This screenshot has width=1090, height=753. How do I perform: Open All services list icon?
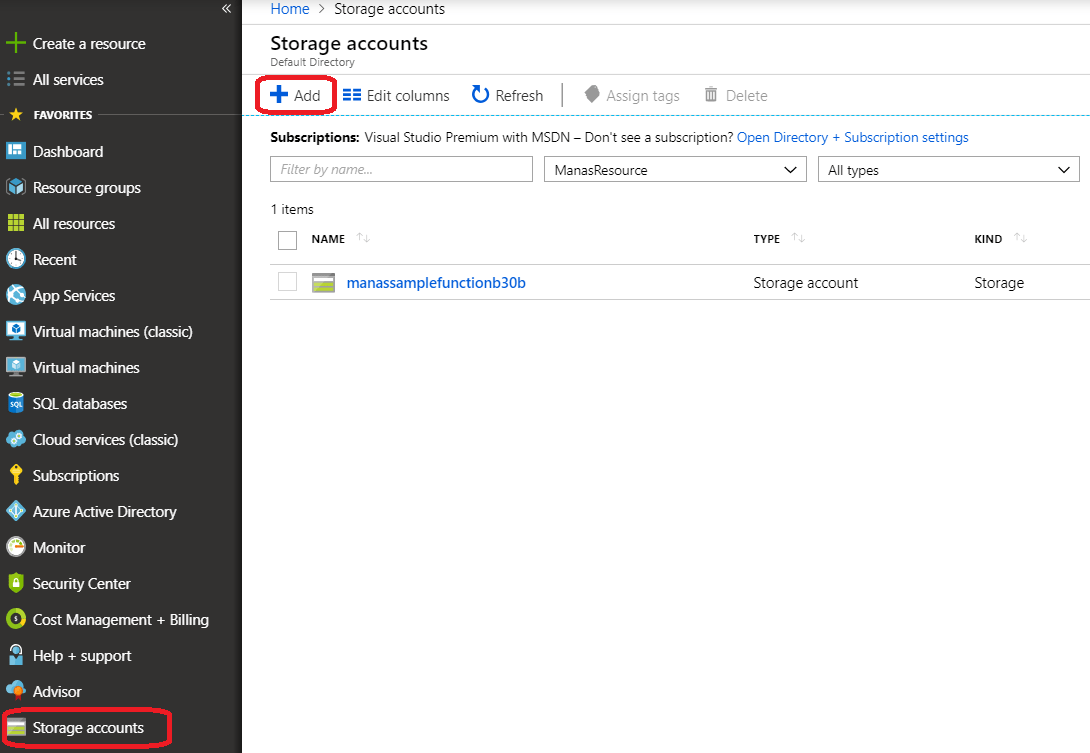[15, 79]
